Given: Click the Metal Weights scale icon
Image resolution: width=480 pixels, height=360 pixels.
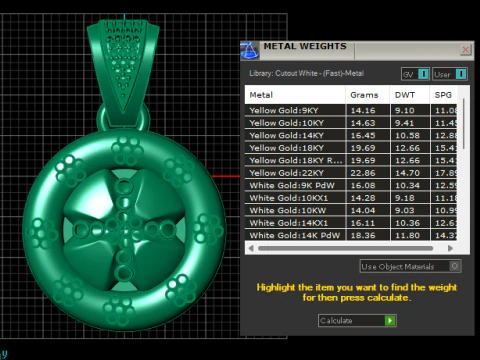Looking at the screenshot, I should [250, 50].
